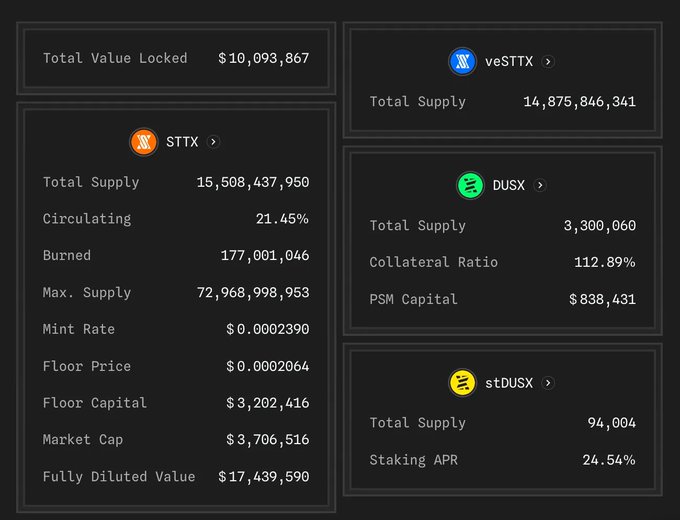This screenshot has height=520, width=680.
Task: Click the DUSX token name label
Action: (508, 185)
